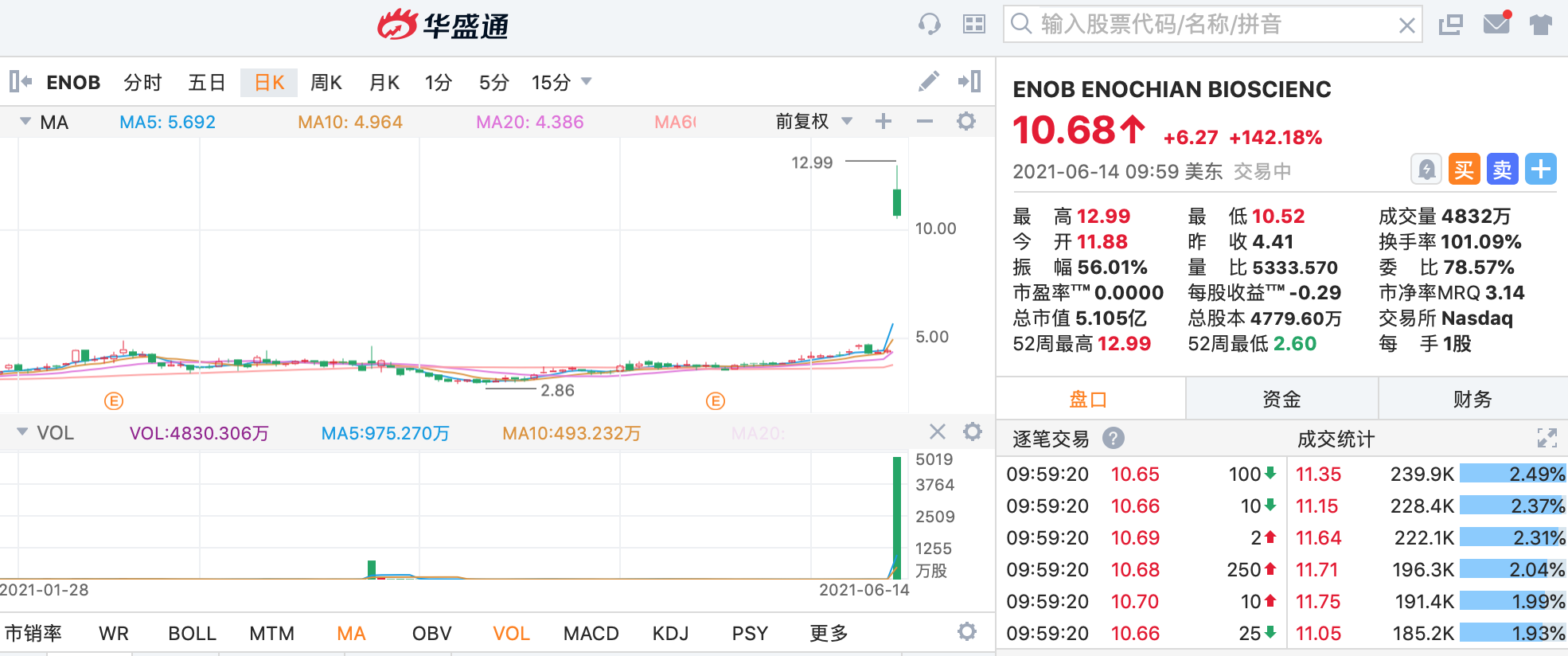The height and width of the screenshot is (656, 1568).
Task: Toggle the KDJ indicator
Action: 671,633
